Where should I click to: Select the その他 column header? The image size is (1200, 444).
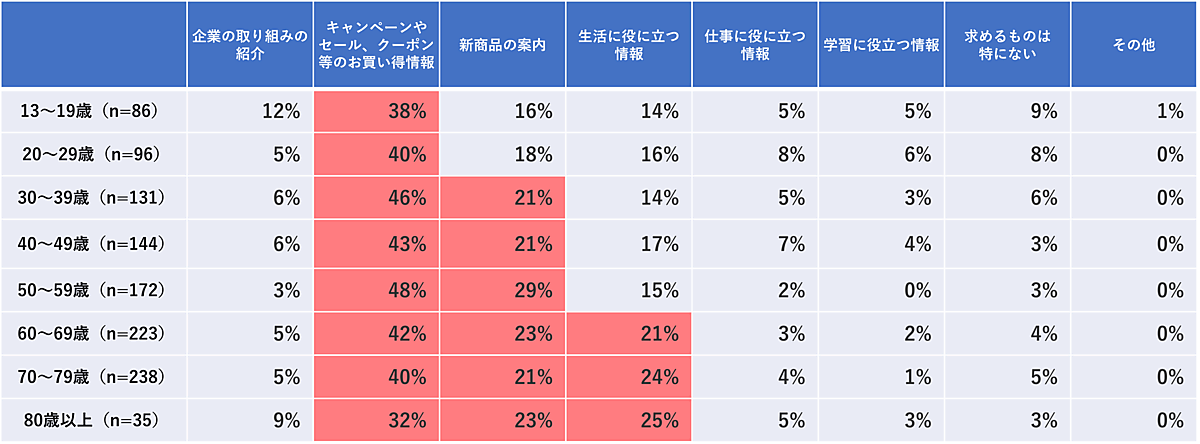click(1134, 46)
